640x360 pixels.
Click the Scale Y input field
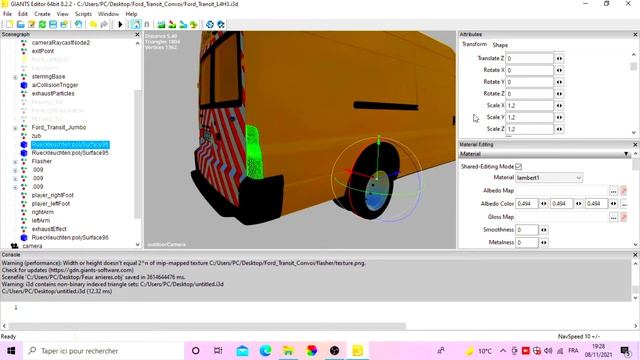(529, 117)
